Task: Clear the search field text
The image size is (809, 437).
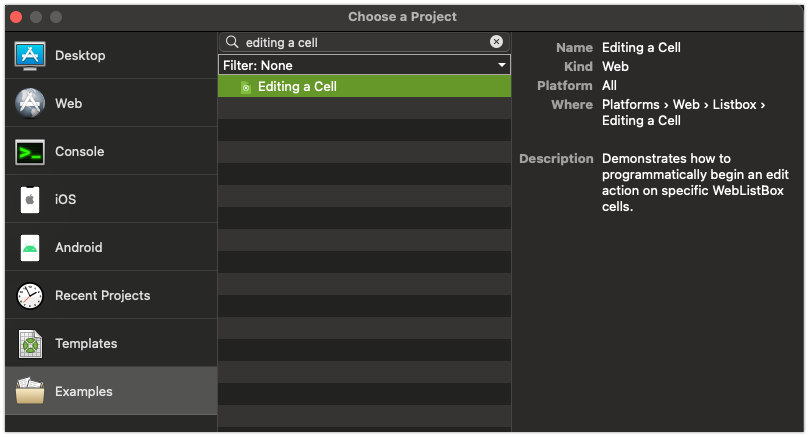Action: pyautogui.click(x=496, y=42)
